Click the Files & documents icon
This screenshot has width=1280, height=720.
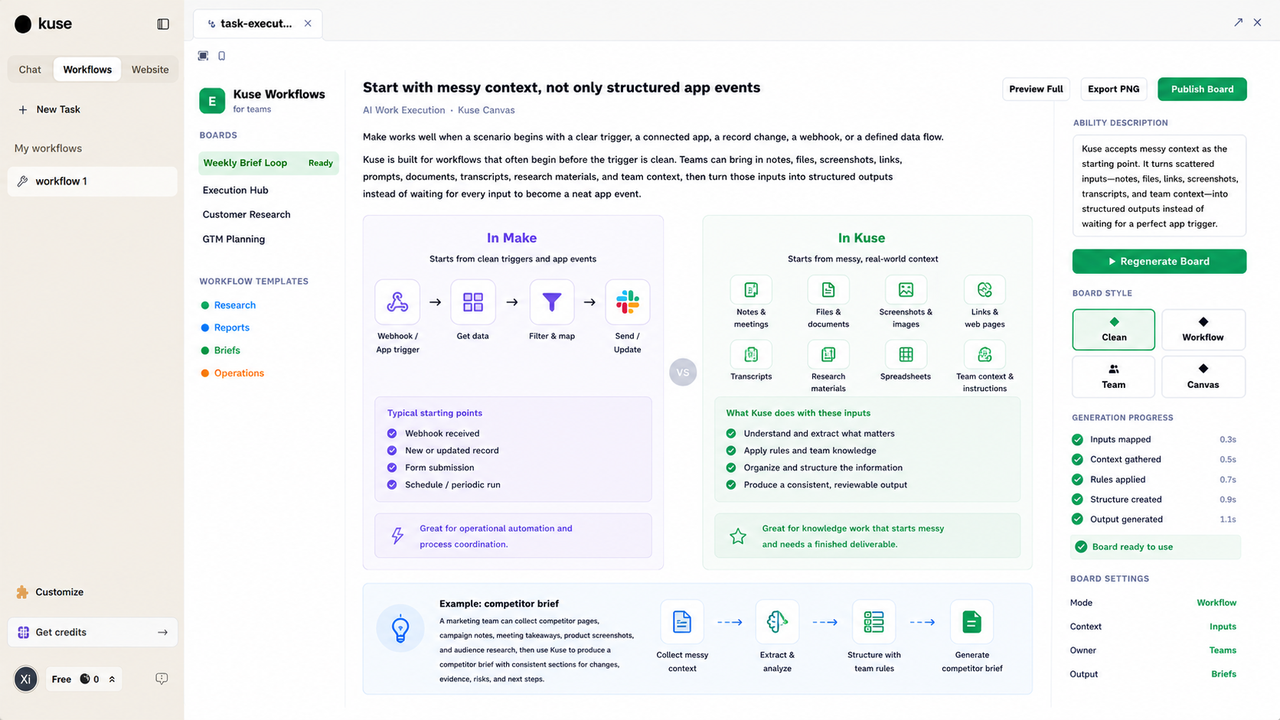pyautogui.click(x=828, y=290)
